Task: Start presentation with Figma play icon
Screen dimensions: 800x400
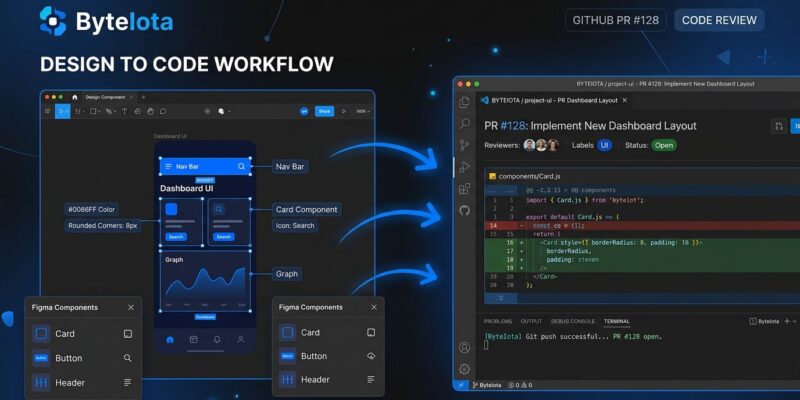Action: click(x=343, y=111)
